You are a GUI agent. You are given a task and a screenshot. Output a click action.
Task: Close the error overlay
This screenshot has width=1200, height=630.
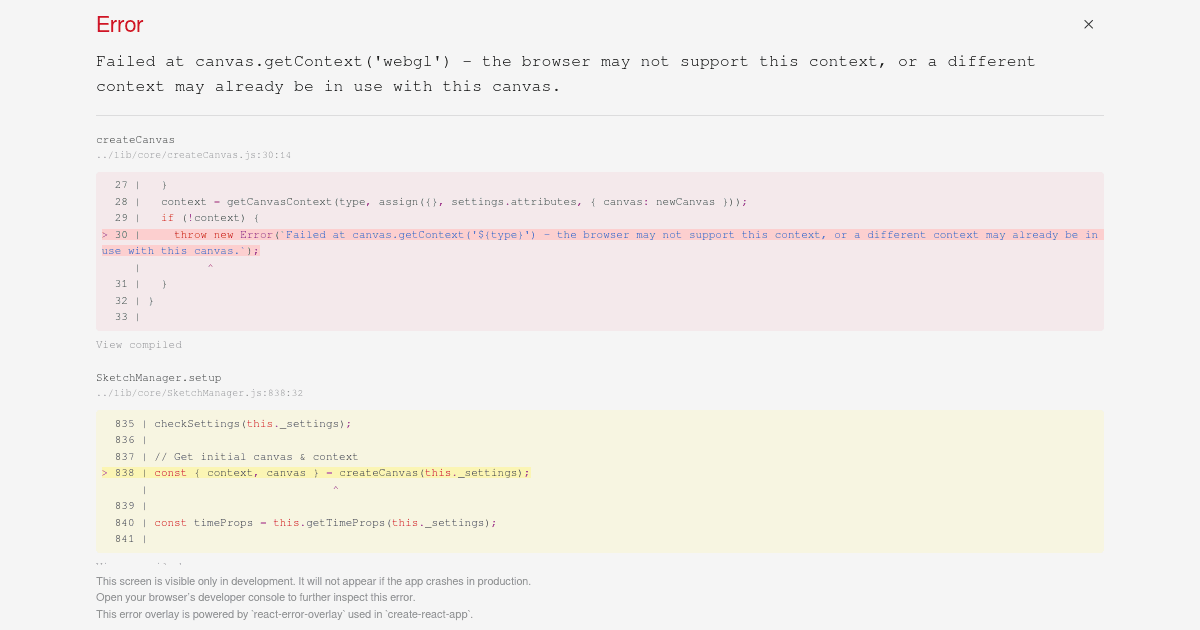pos(1088,24)
